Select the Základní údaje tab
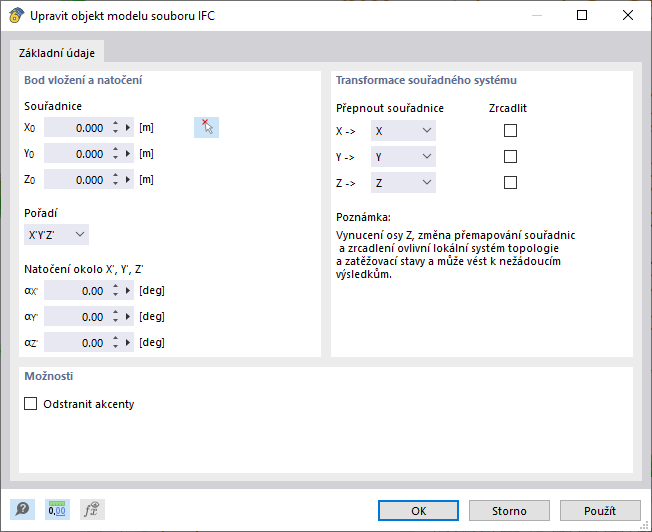Screen dimensions: 652x532 (x=56, y=53)
